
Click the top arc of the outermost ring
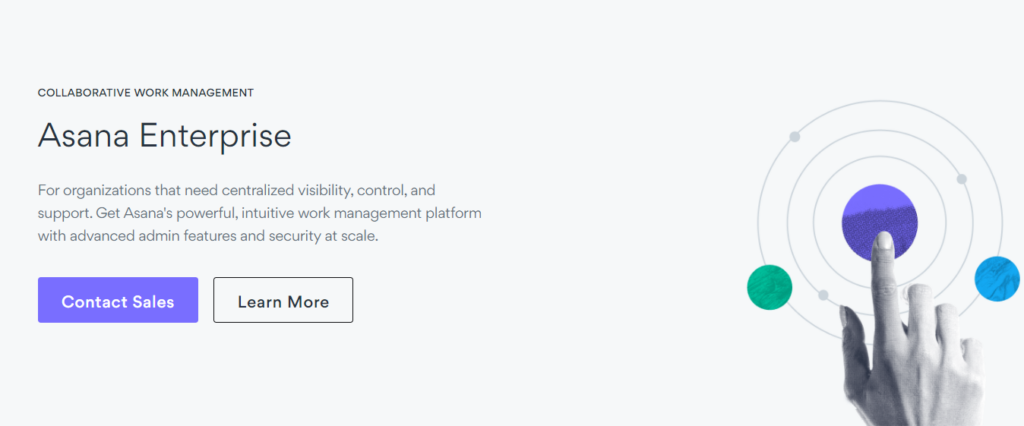tap(880, 101)
